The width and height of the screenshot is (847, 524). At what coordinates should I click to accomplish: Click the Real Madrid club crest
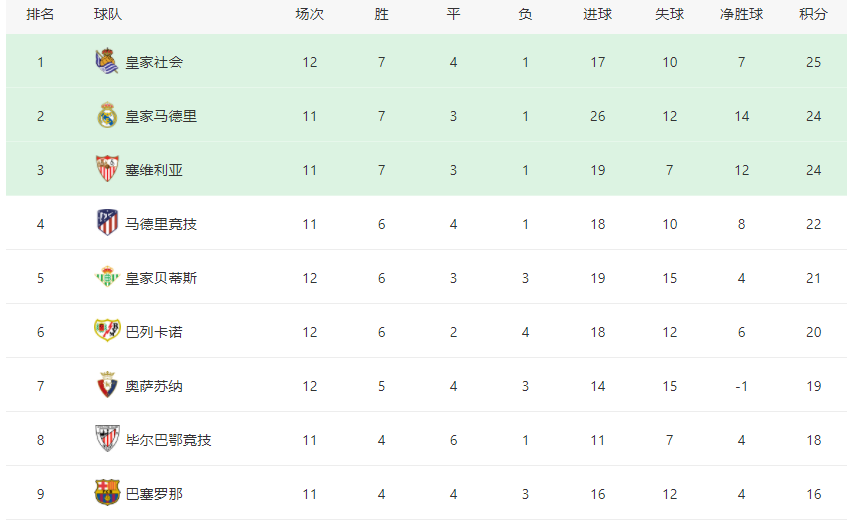[107, 115]
